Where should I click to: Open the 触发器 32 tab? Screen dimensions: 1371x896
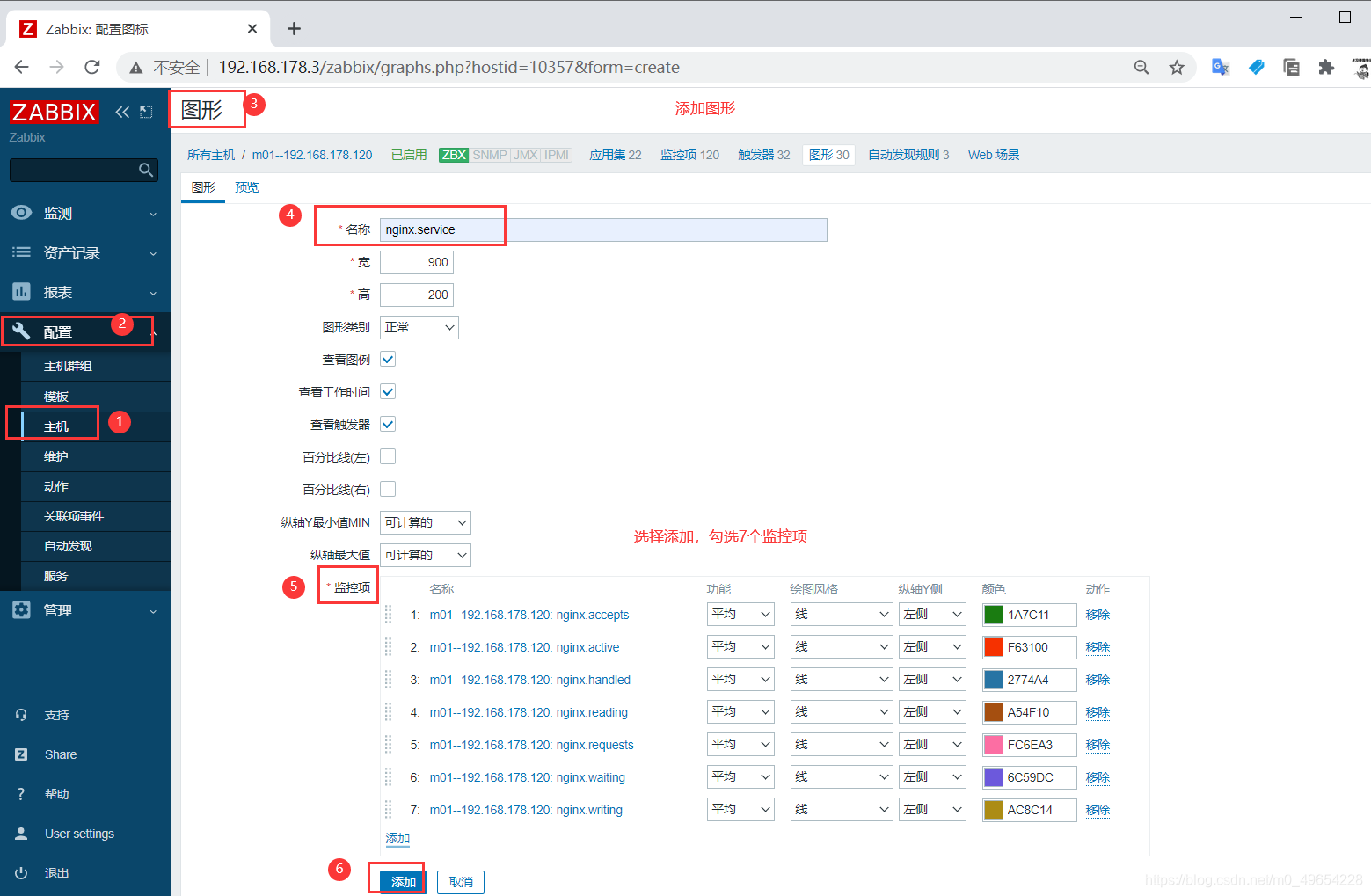click(764, 155)
